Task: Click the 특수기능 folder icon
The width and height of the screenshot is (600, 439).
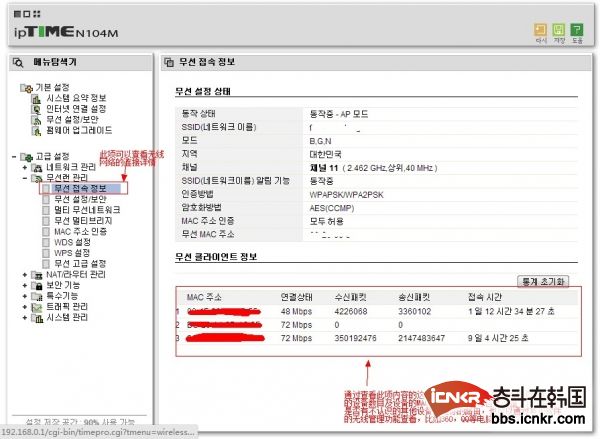Action: 37,296
